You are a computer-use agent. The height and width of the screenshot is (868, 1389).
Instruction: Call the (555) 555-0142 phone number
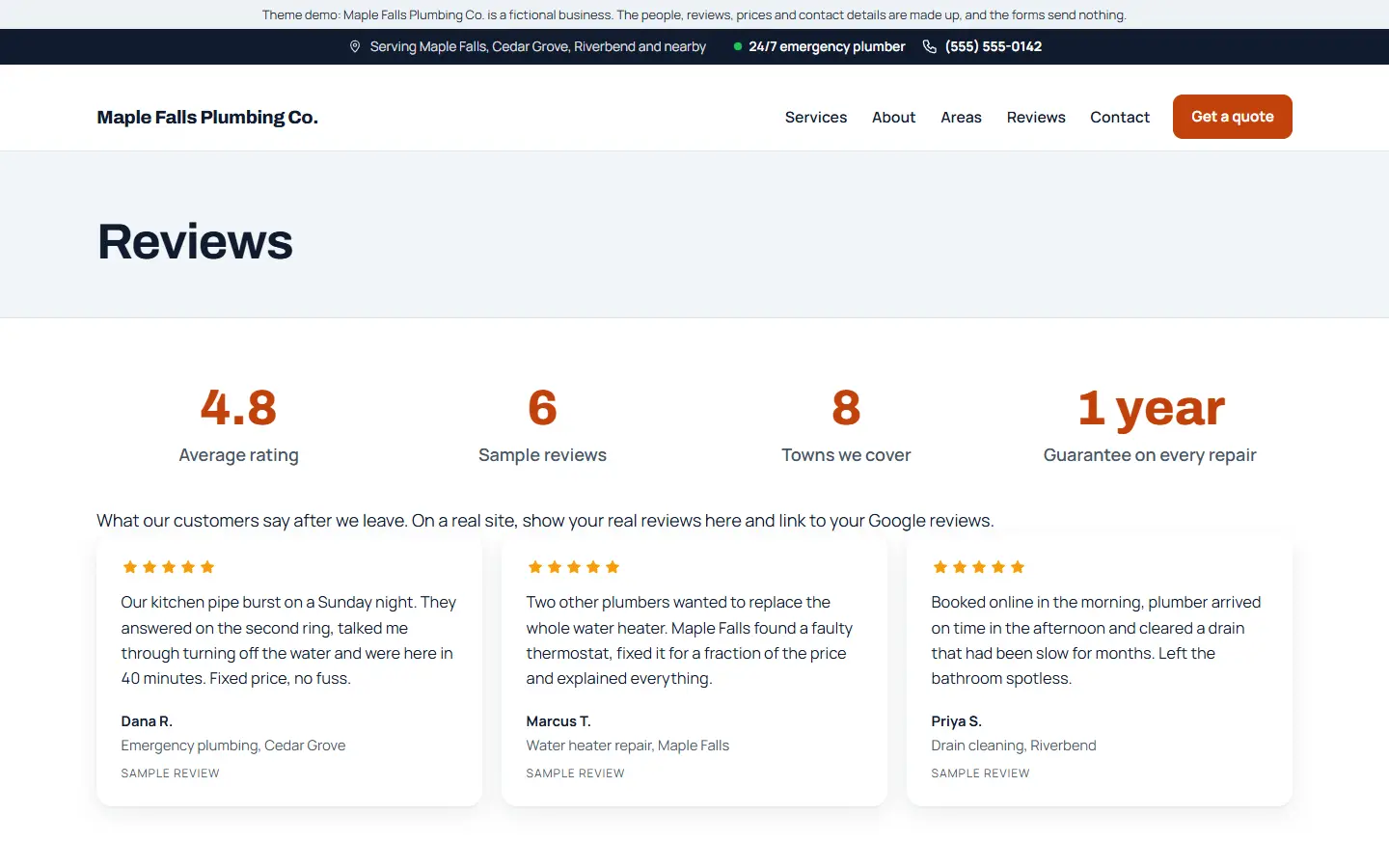(x=994, y=46)
